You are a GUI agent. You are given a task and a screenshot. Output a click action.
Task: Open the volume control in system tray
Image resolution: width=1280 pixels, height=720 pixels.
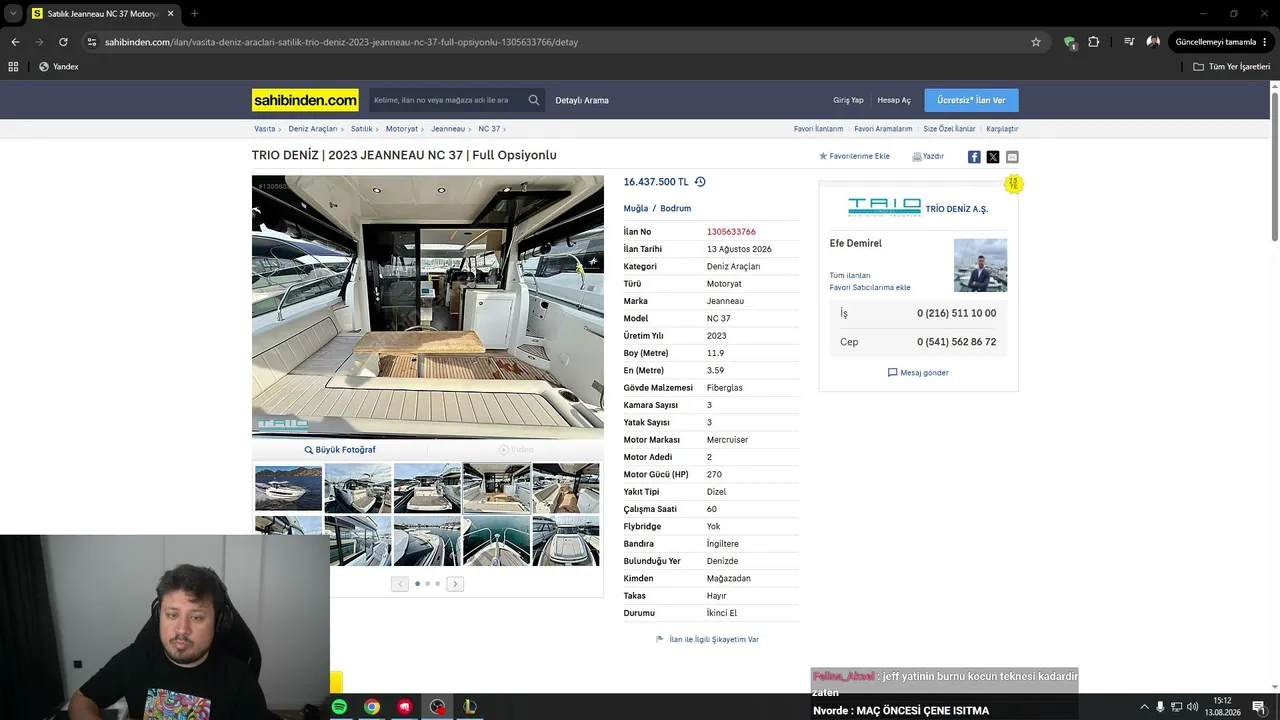click(x=1192, y=707)
